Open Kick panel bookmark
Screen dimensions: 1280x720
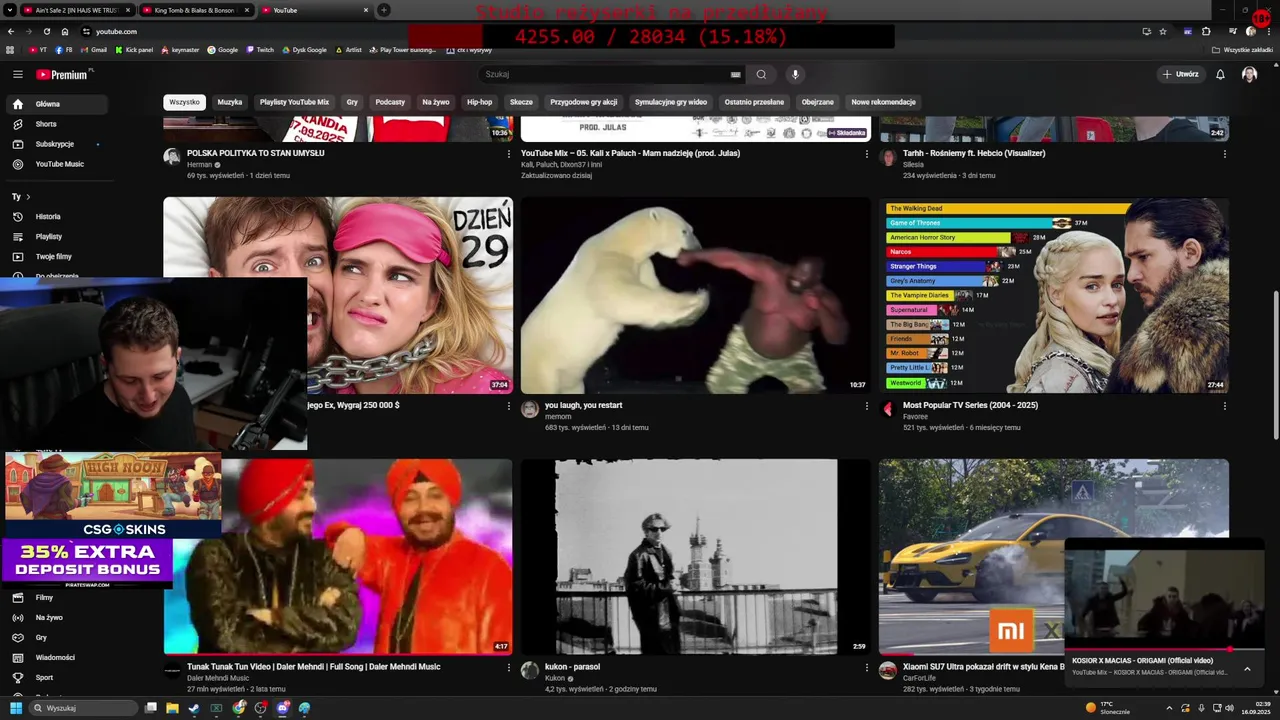[x=134, y=49]
